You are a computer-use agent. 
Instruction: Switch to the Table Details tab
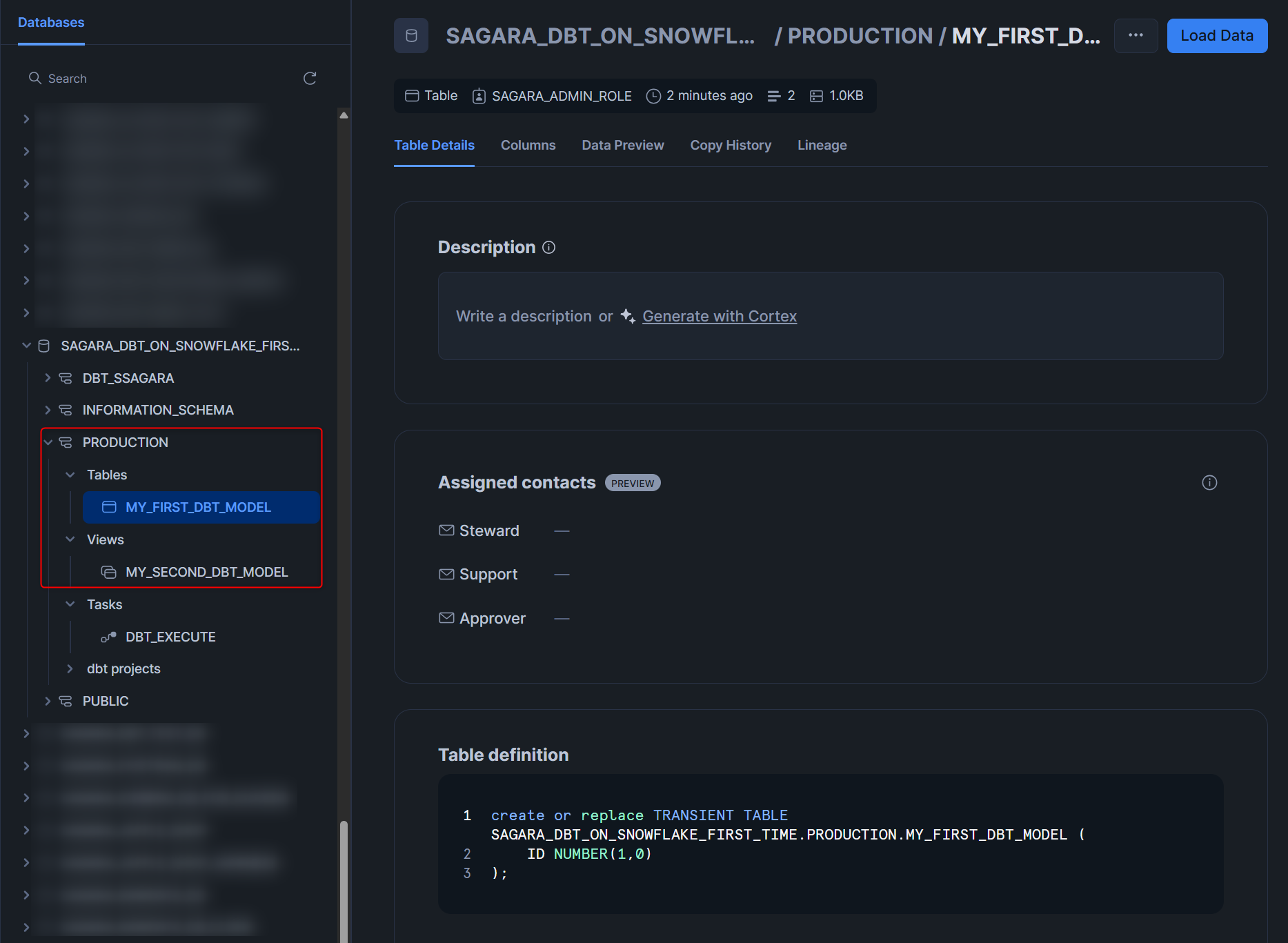434,146
